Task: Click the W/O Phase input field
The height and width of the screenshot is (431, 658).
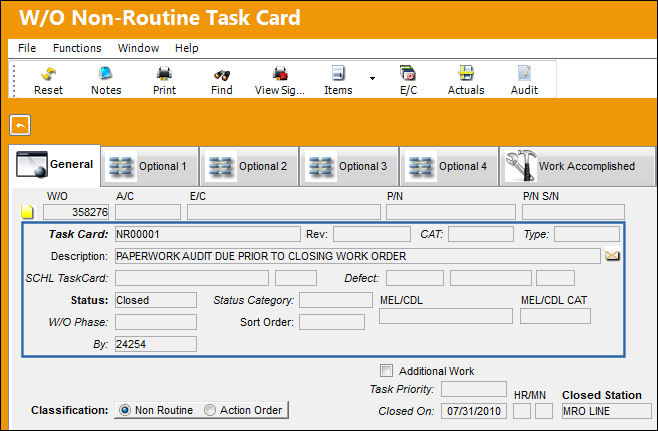Action: (156, 322)
